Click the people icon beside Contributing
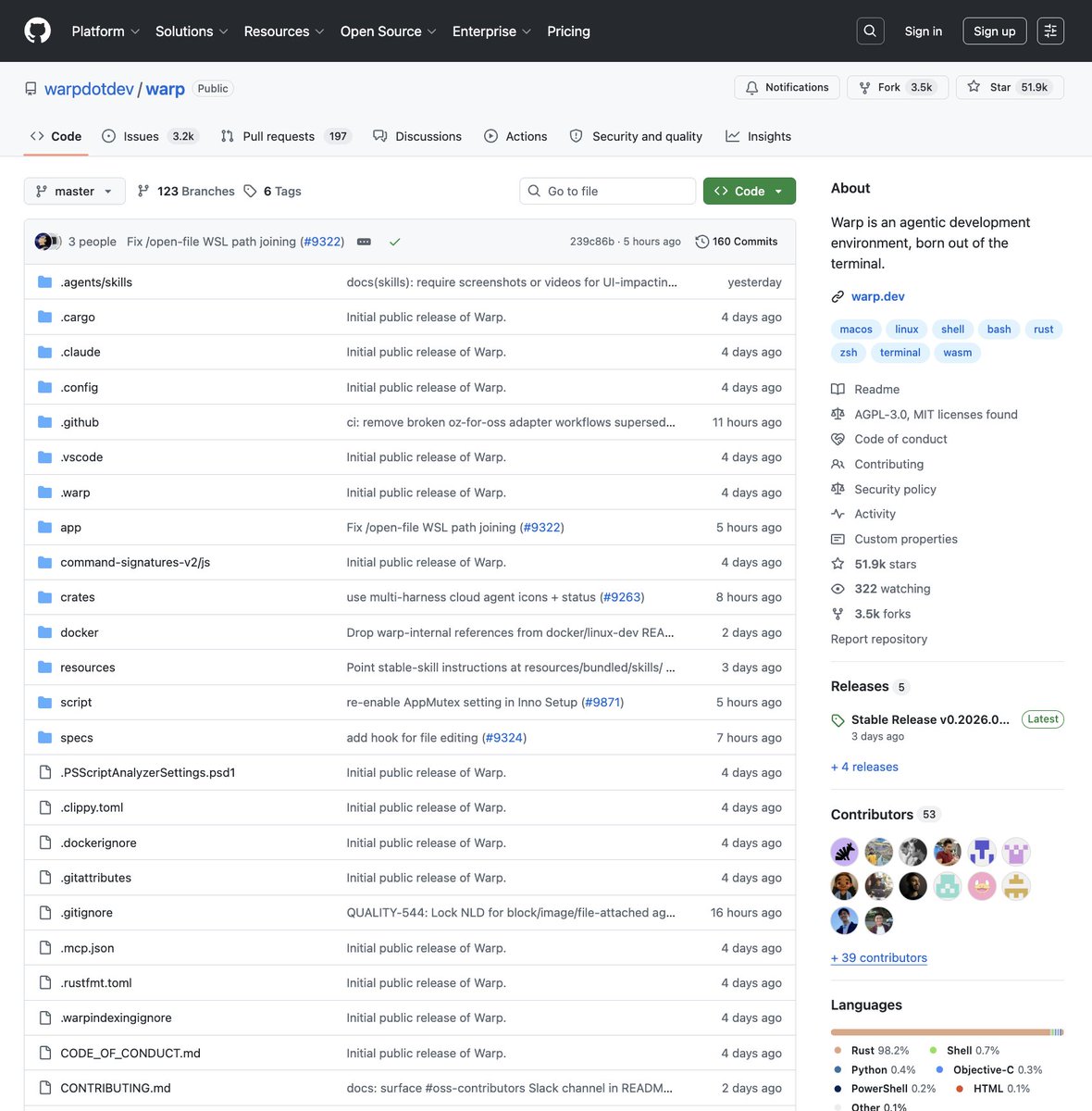 pos(838,464)
